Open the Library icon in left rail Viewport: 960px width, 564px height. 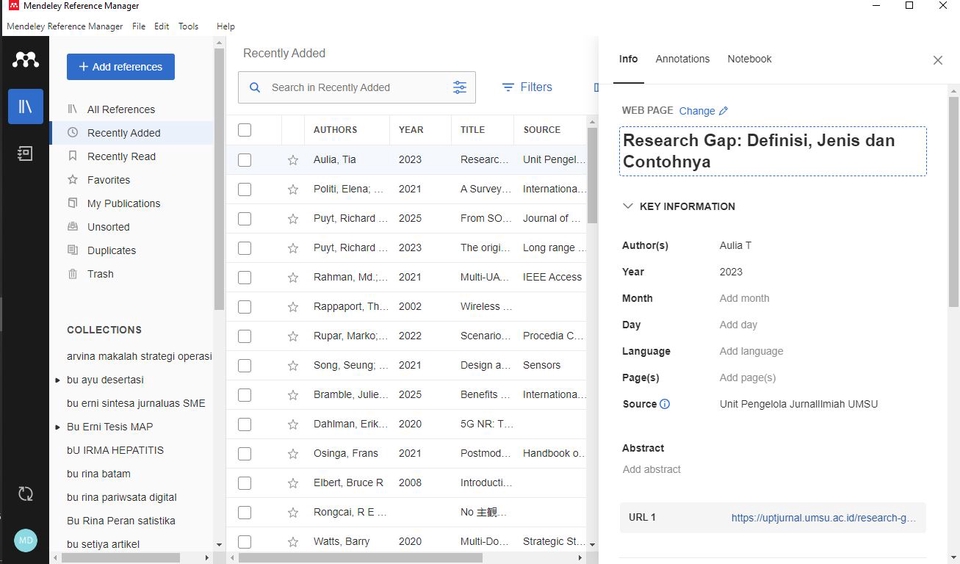25,106
